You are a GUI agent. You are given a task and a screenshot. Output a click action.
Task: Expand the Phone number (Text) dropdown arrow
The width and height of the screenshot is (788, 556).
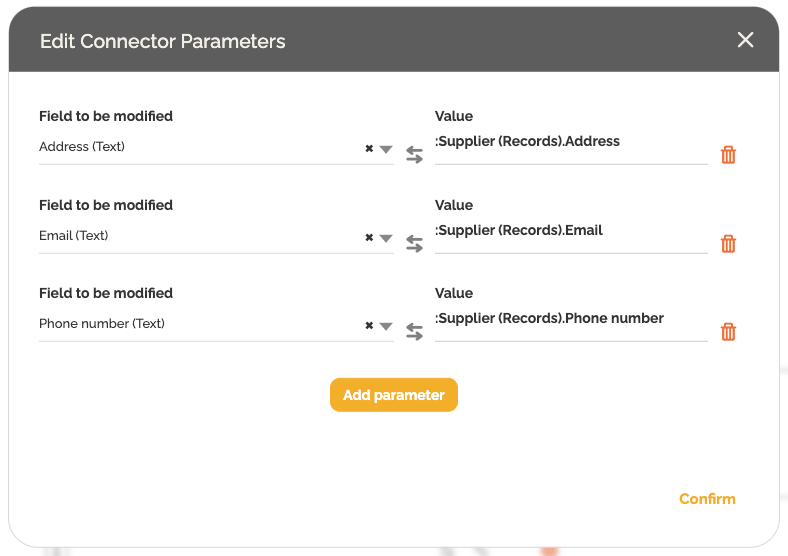pos(386,326)
